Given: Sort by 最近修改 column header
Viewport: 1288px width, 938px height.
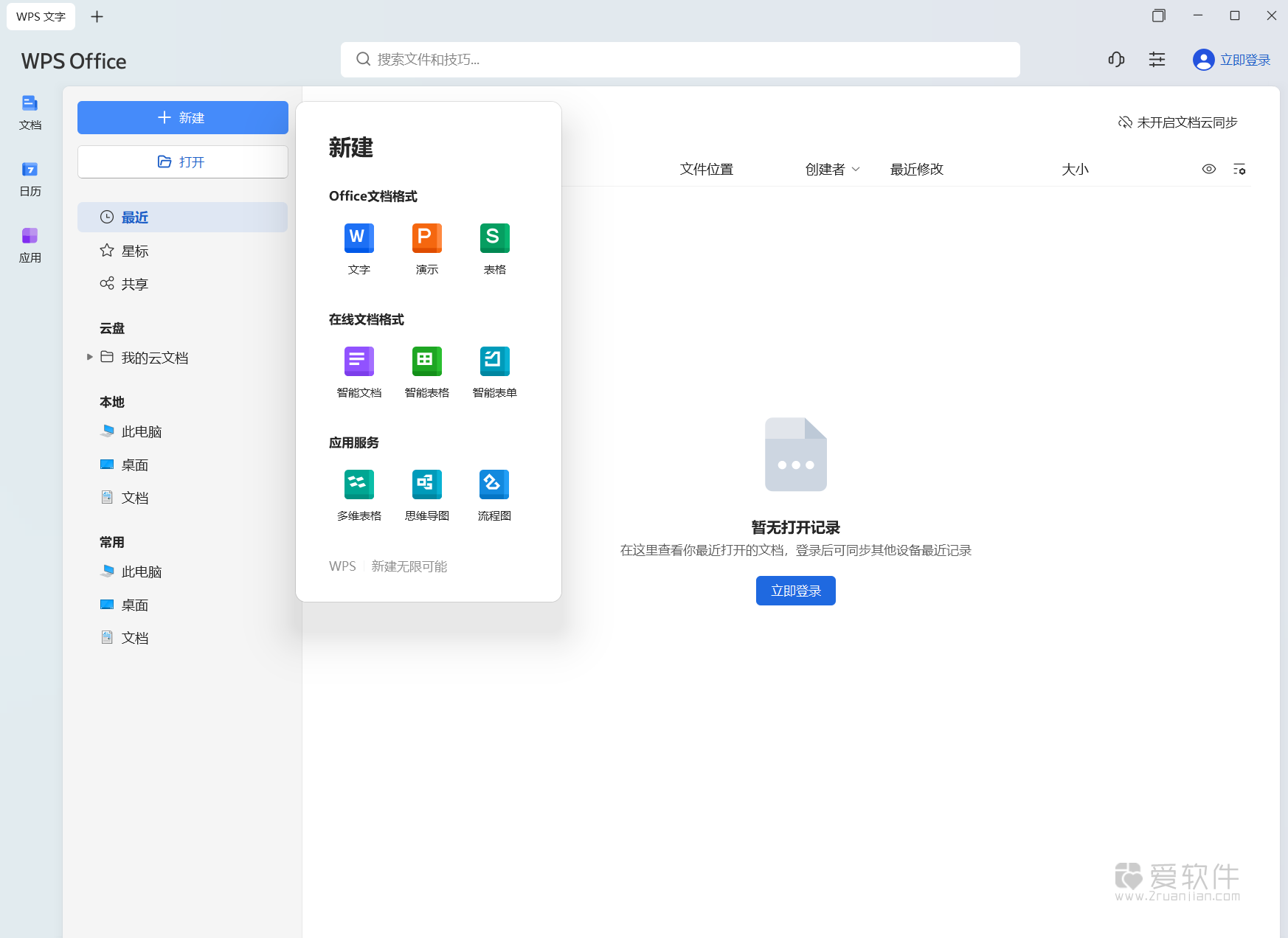Looking at the screenshot, I should coord(917,169).
